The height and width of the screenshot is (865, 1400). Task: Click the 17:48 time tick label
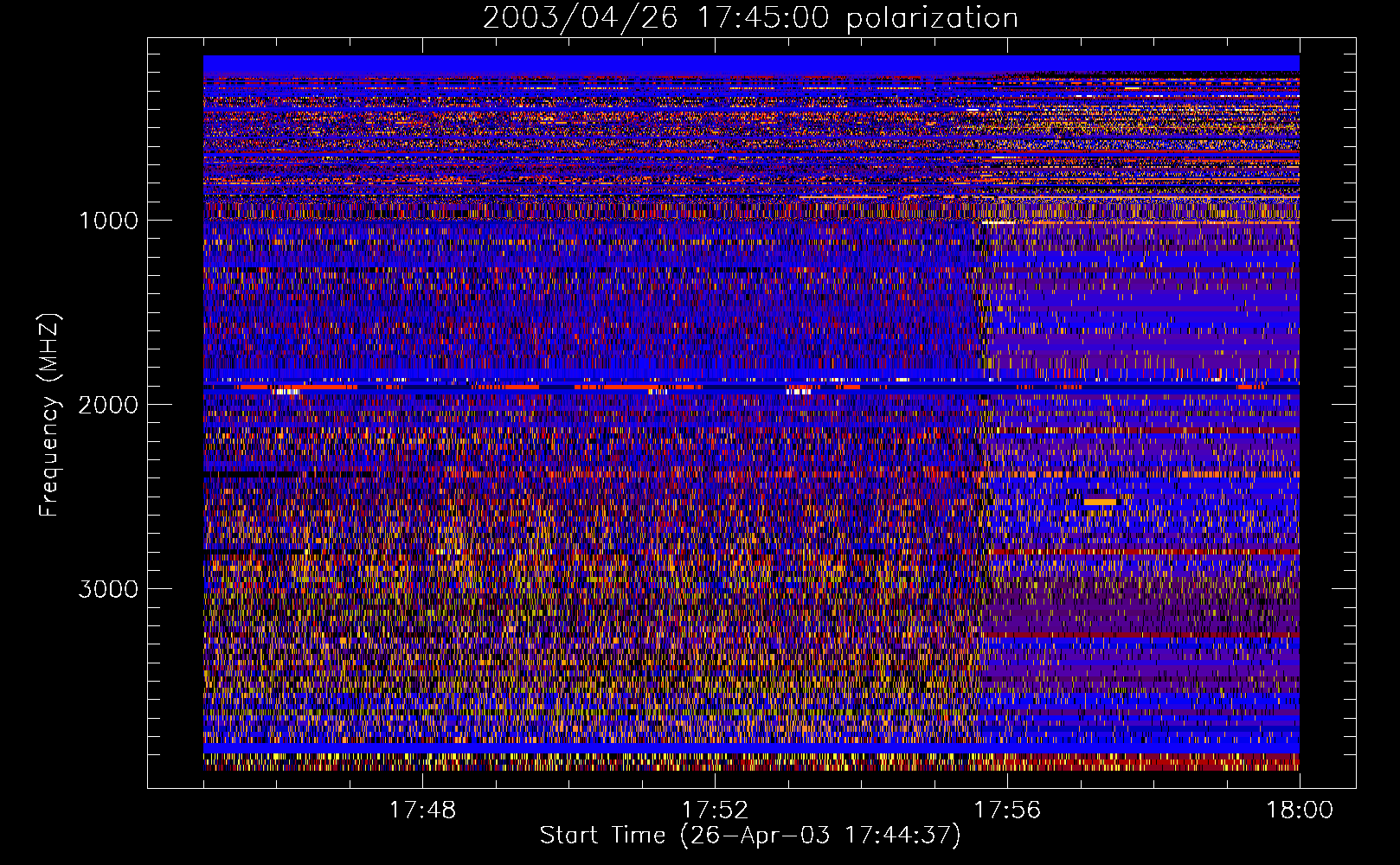(422, 811)
